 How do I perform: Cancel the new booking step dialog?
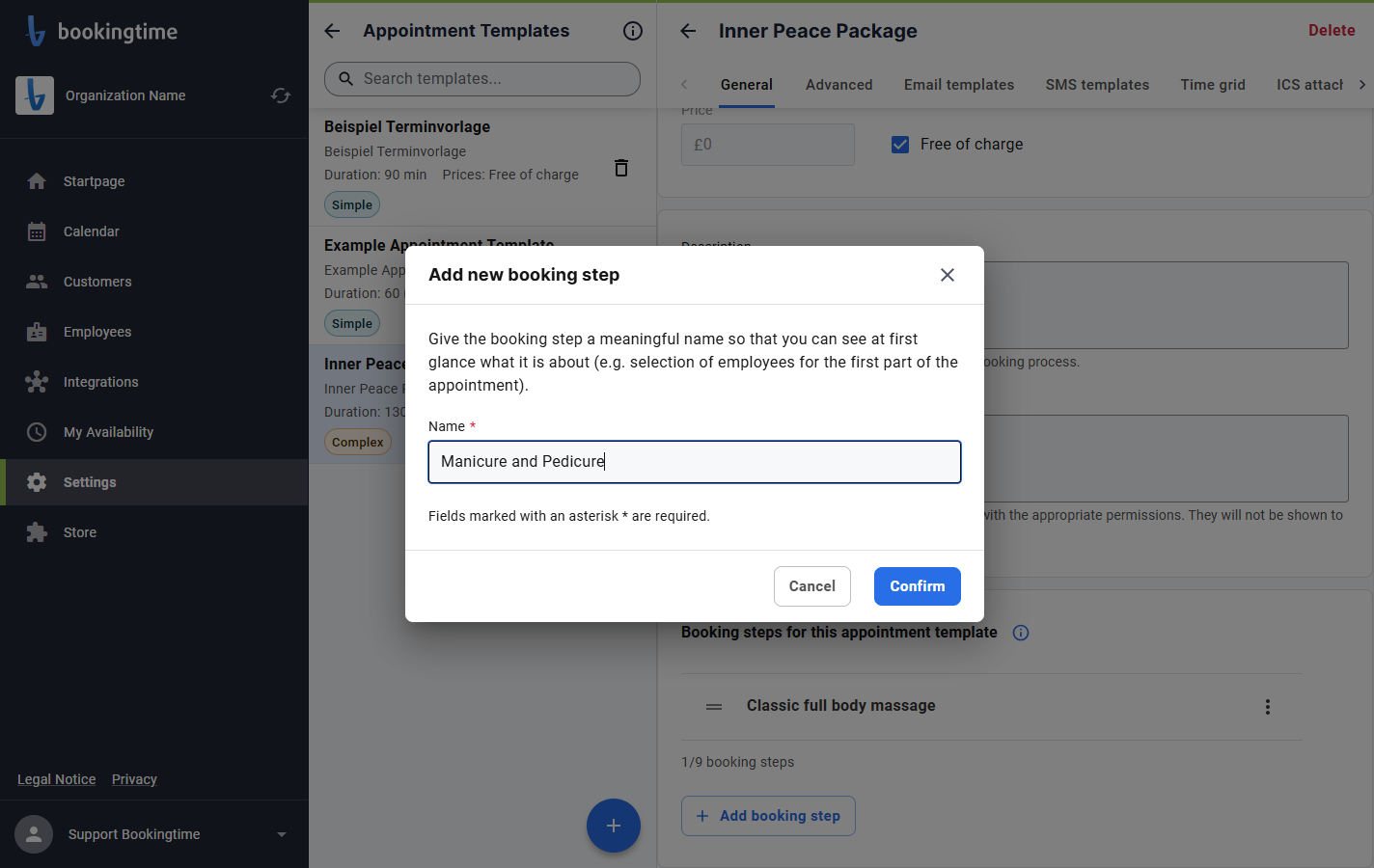pos(812,586)
